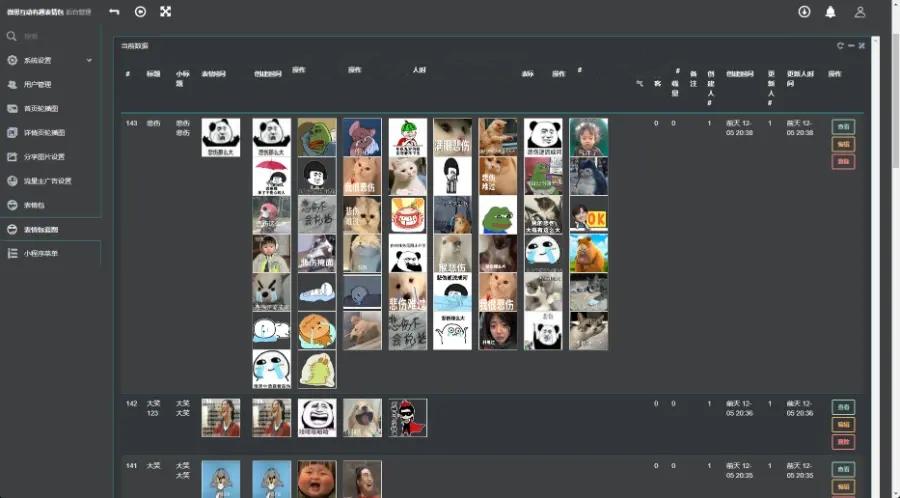
Task: Click the 流量主广告设置 icon in sidebar
Action: (12, 181)
